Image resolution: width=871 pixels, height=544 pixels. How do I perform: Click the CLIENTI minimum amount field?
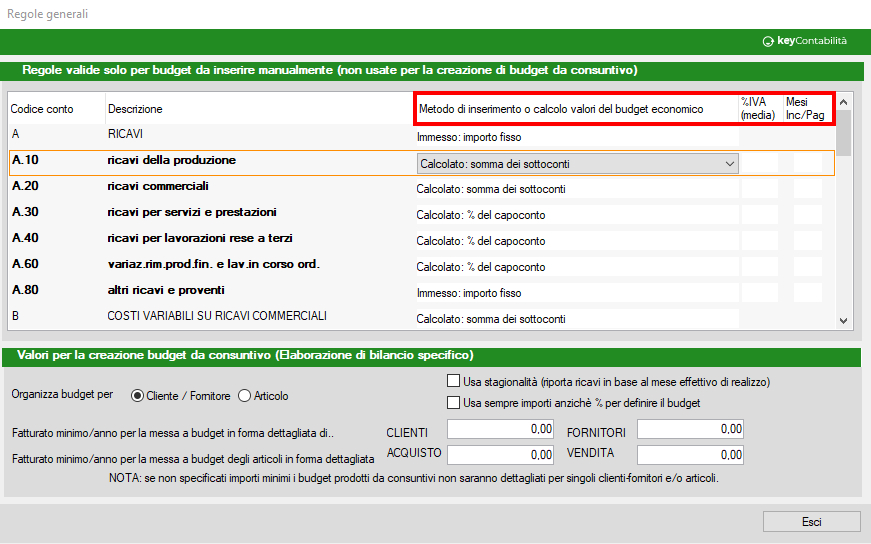[500, 429]
